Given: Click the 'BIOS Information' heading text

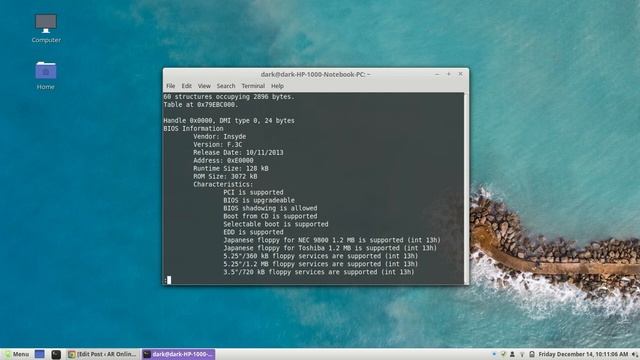Looking at the screenshot, I should tap(193, 129).
